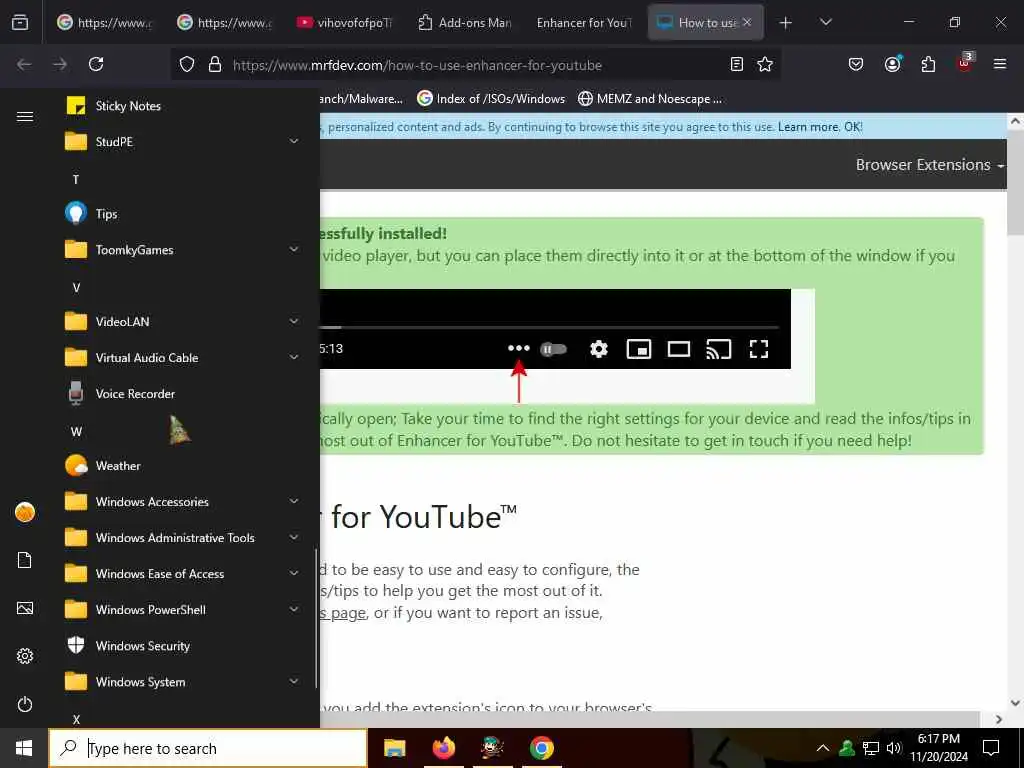Click the player settings gear

pos(599,349)
